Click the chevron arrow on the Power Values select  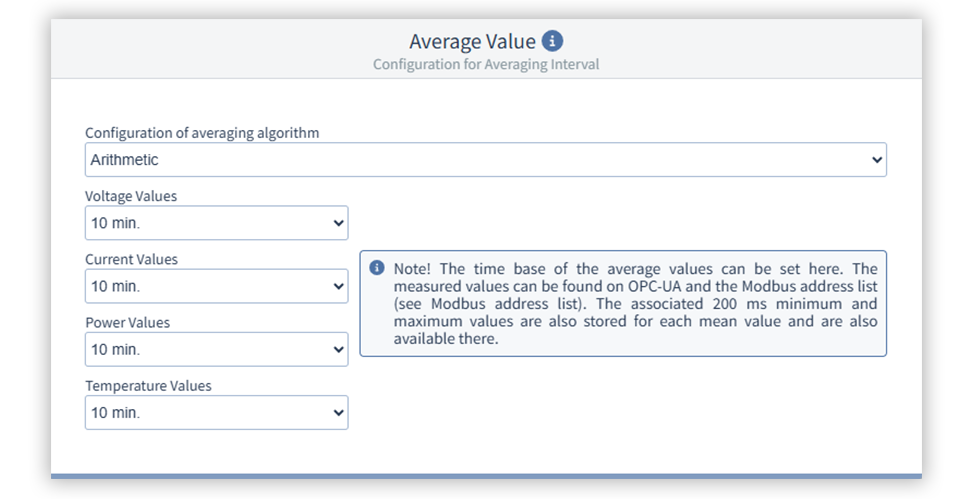[338, 349]
